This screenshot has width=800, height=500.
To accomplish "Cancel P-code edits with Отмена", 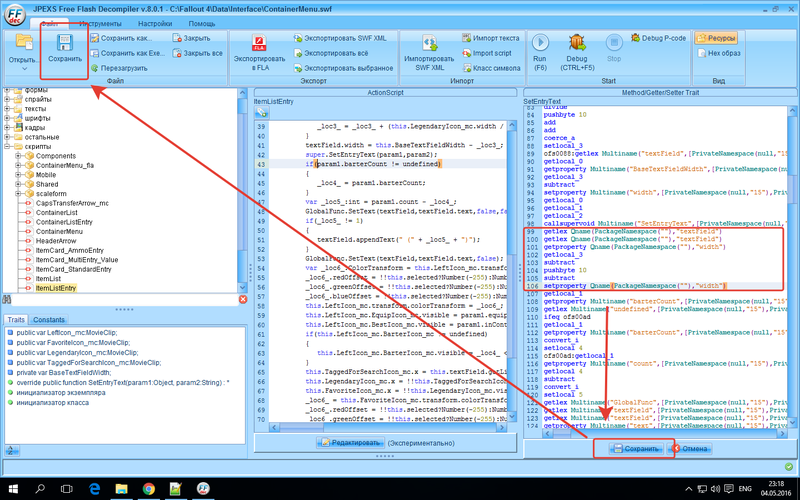I will coord(690,449).
